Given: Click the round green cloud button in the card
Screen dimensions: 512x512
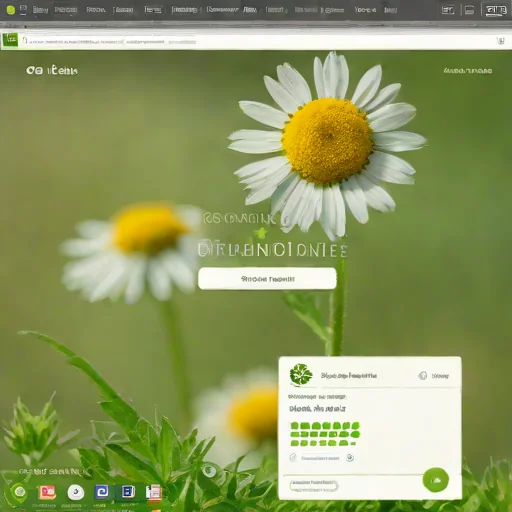Looking at the screenshot, I should [436, 480].
